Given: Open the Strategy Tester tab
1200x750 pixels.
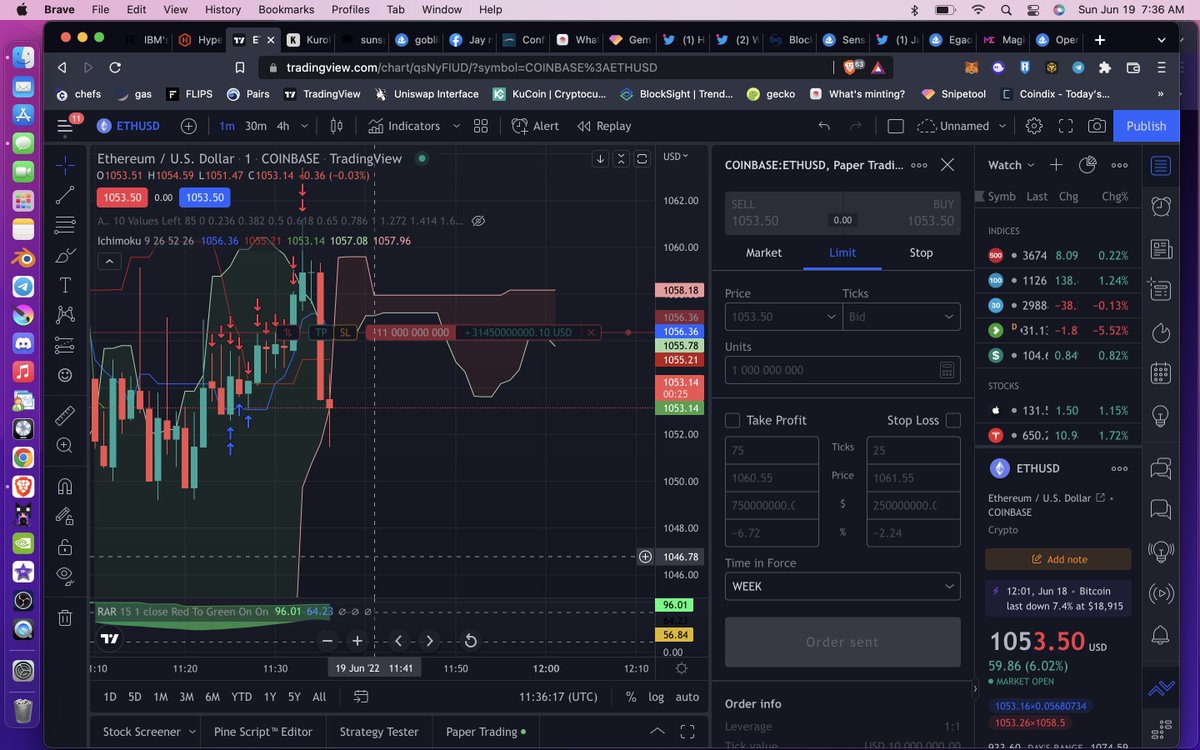Looking at the screenshot, I should click(x=379, y=732).
